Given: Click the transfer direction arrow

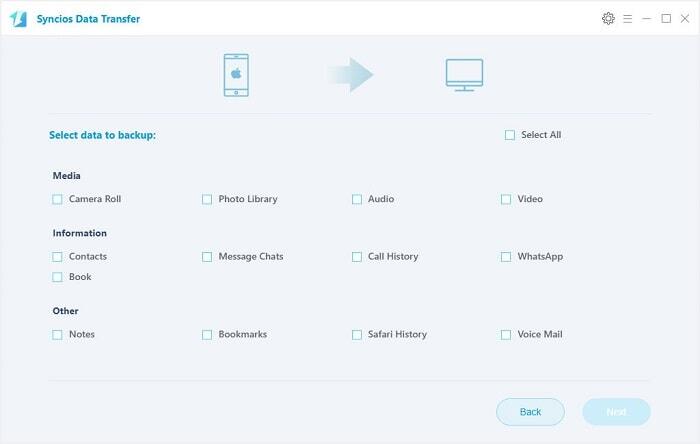Looking at the screenshot, I should (349, 74).
